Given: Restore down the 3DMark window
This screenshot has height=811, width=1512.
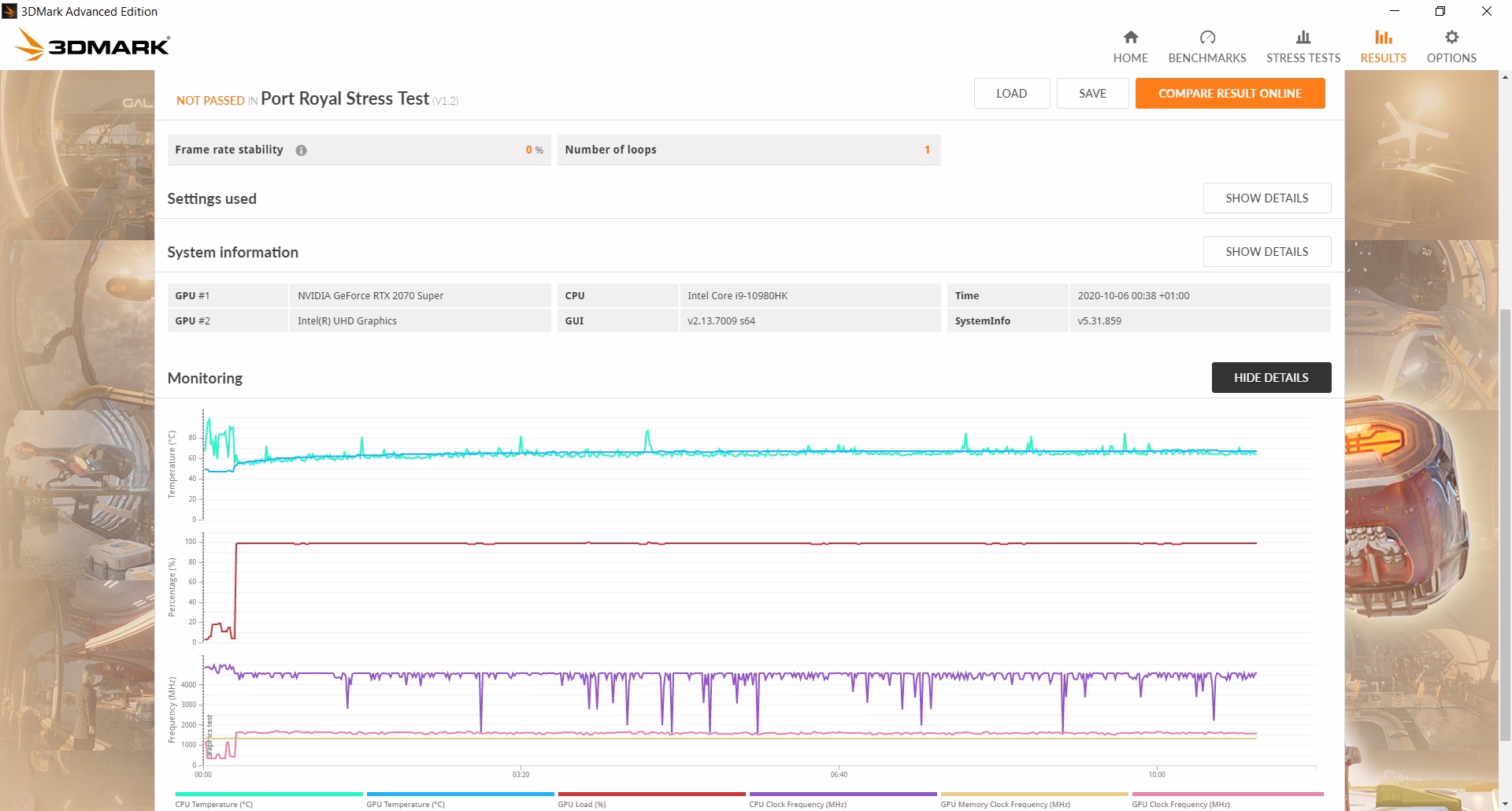Looking at the screenshot, I should (x=1440, y=11).
